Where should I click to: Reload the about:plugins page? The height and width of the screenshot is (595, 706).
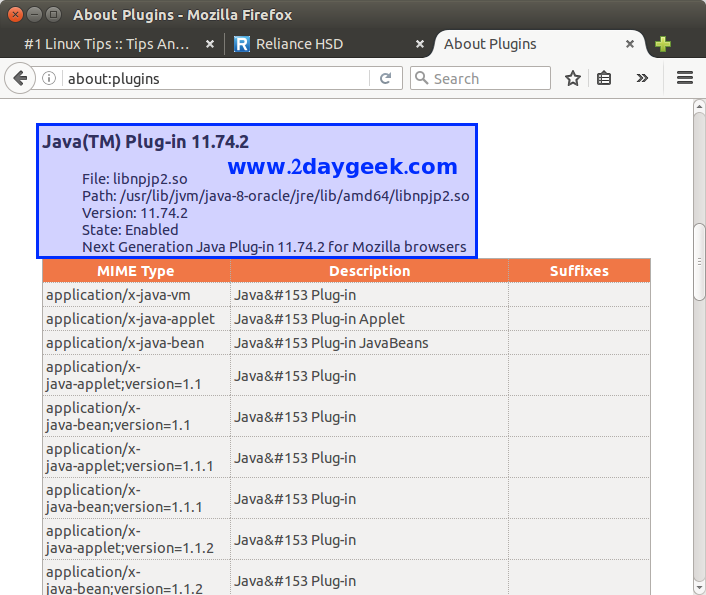pos(385,78)
